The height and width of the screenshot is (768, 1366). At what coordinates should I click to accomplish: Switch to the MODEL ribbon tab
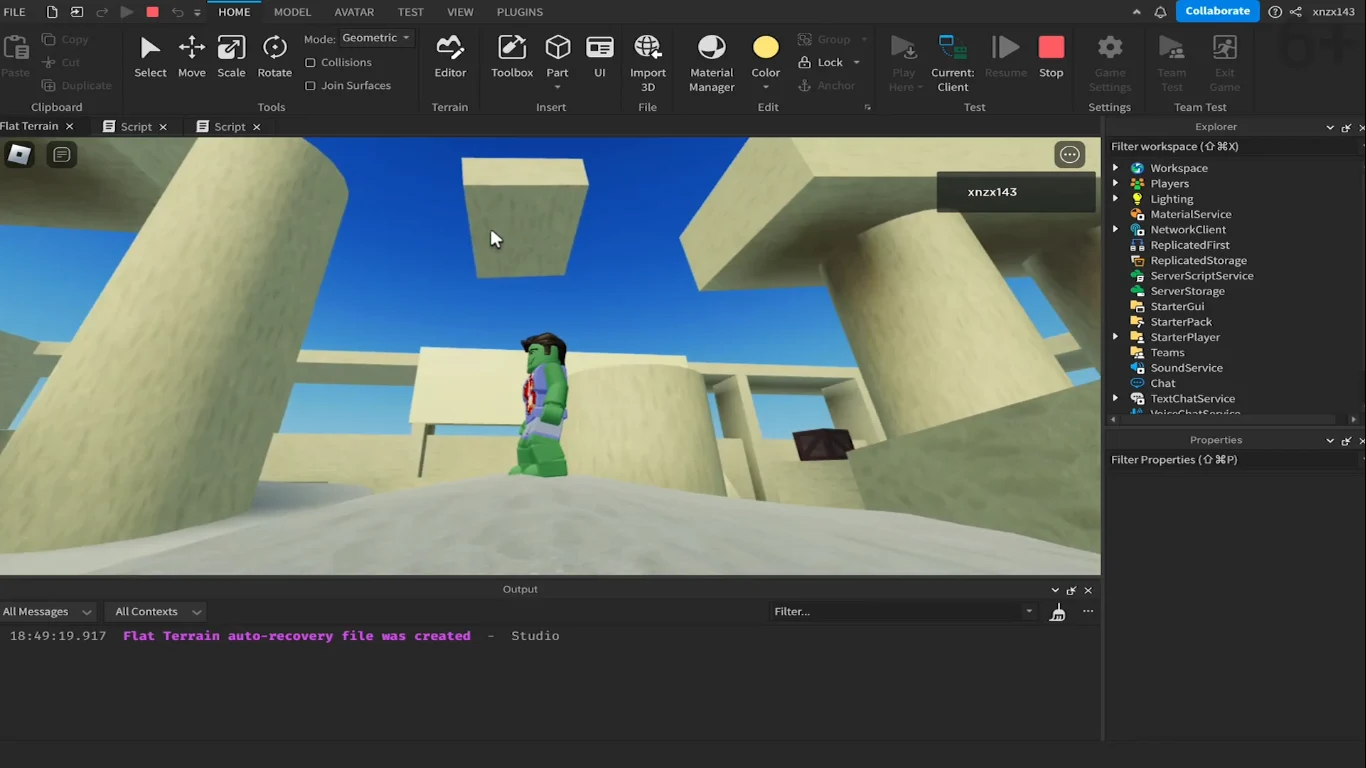click(292, 12)
